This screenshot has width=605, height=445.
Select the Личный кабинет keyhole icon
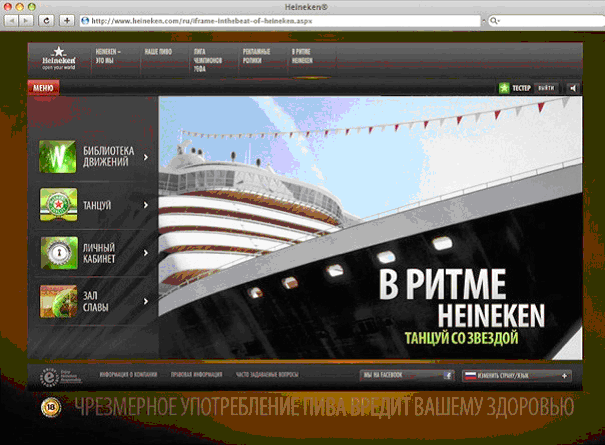click(58, 252)
